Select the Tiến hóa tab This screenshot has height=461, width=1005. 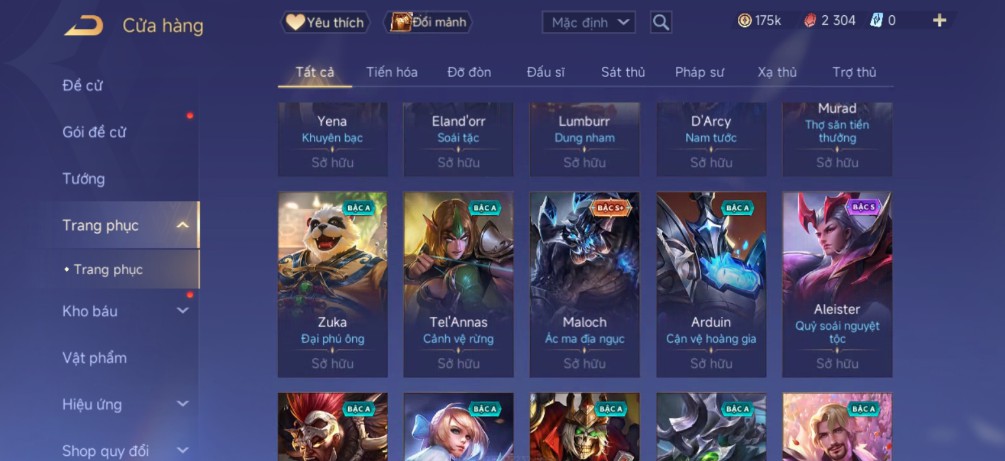point(392,72)
